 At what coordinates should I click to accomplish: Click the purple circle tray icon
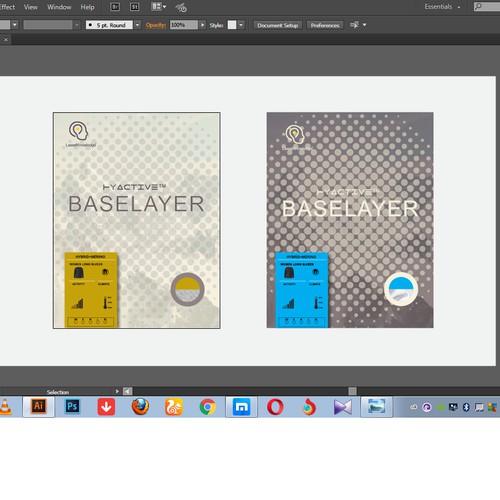[x=427, y=407]
